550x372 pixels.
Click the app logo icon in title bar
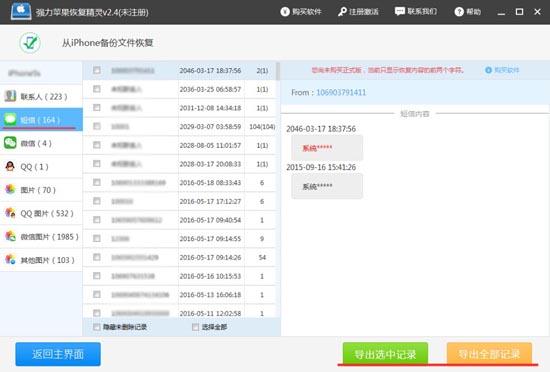coord(21,11)
